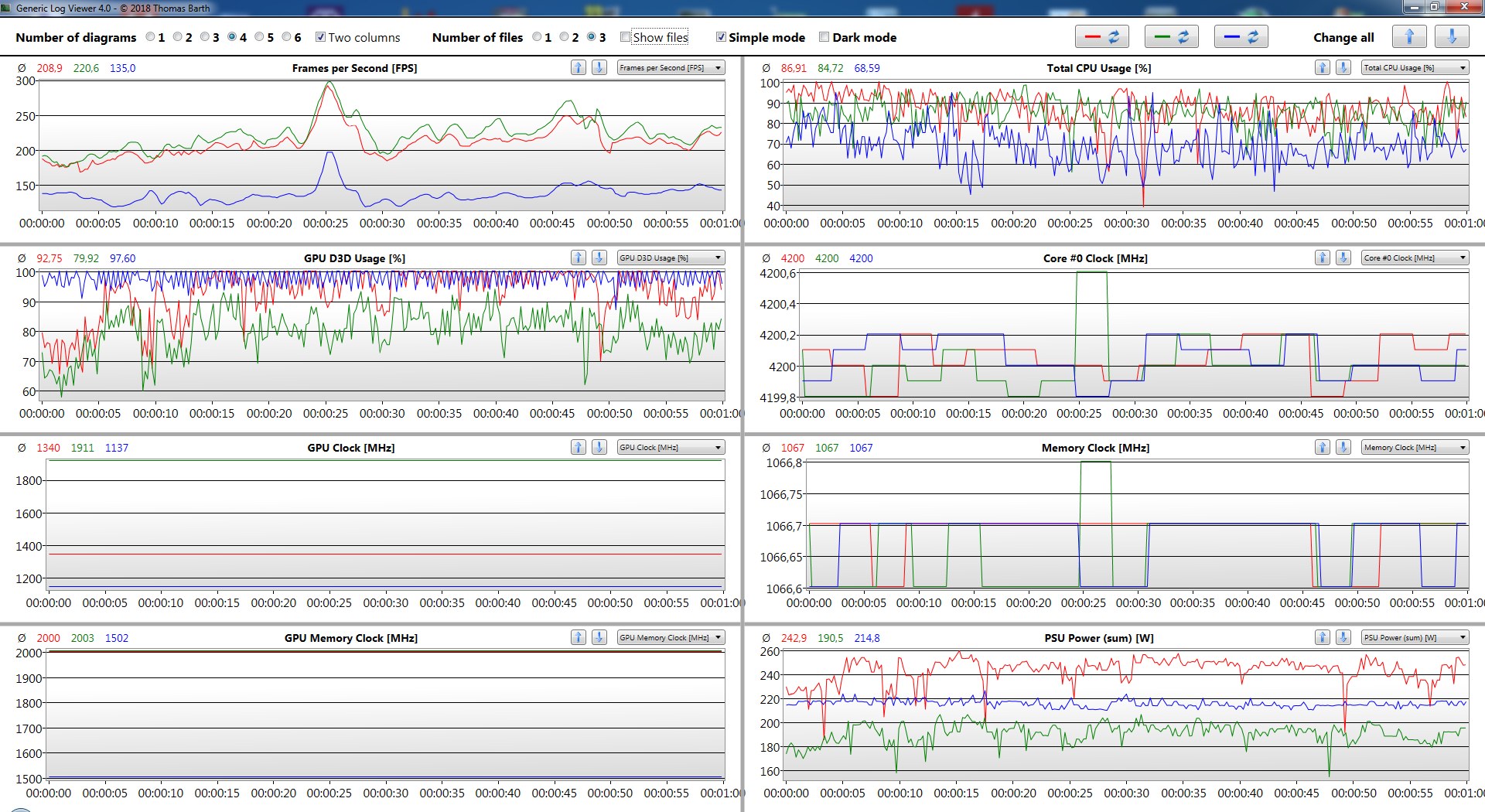Click the up arrow for GPU Clock diagram
Screen dimensions: 1485x812
578,447
